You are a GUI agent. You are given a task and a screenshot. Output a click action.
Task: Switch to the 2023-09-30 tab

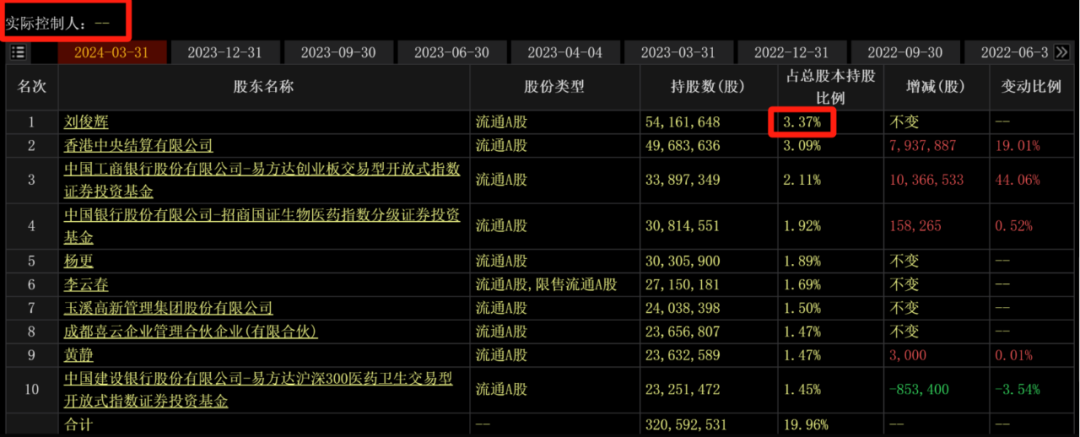338,52
